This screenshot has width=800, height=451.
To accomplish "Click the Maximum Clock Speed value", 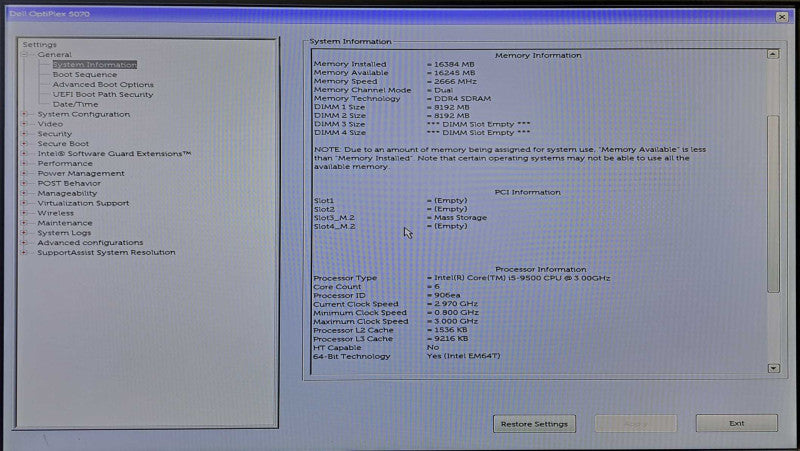I will coord(456,321).
